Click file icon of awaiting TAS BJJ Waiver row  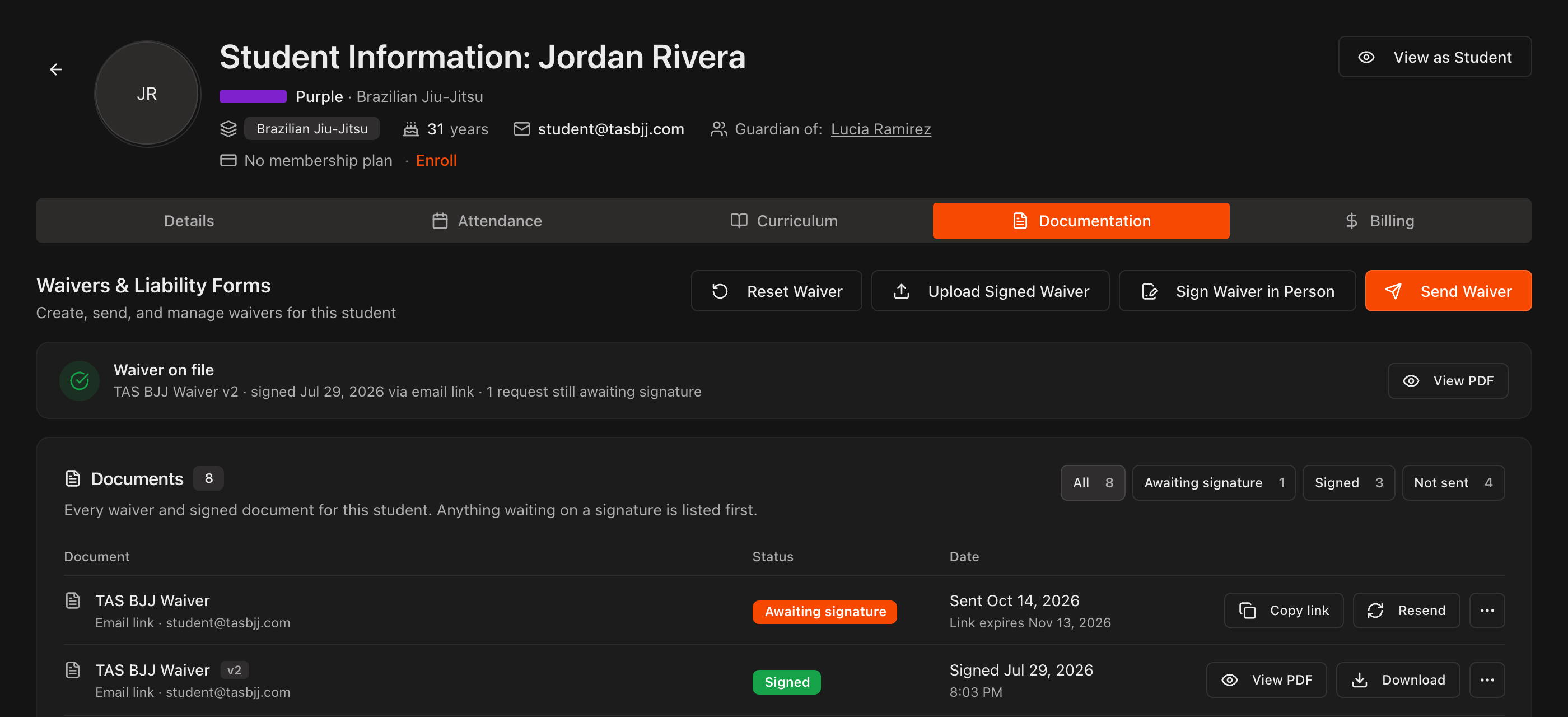click(73, 600)
